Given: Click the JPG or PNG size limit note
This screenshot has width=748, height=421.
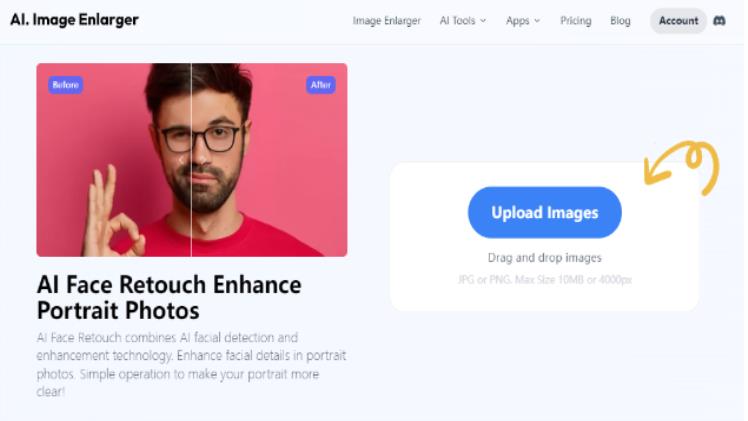Looking at the screenshot, I should point(544,279).
